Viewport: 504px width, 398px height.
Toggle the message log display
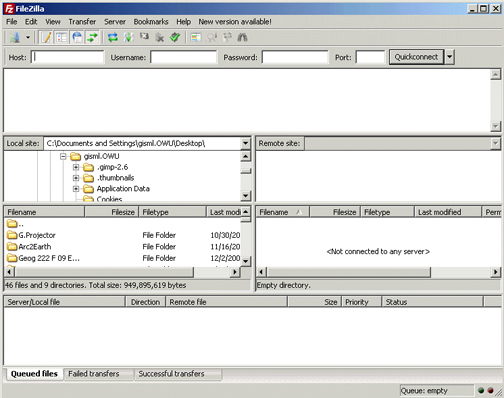click(x=46, y=37)
